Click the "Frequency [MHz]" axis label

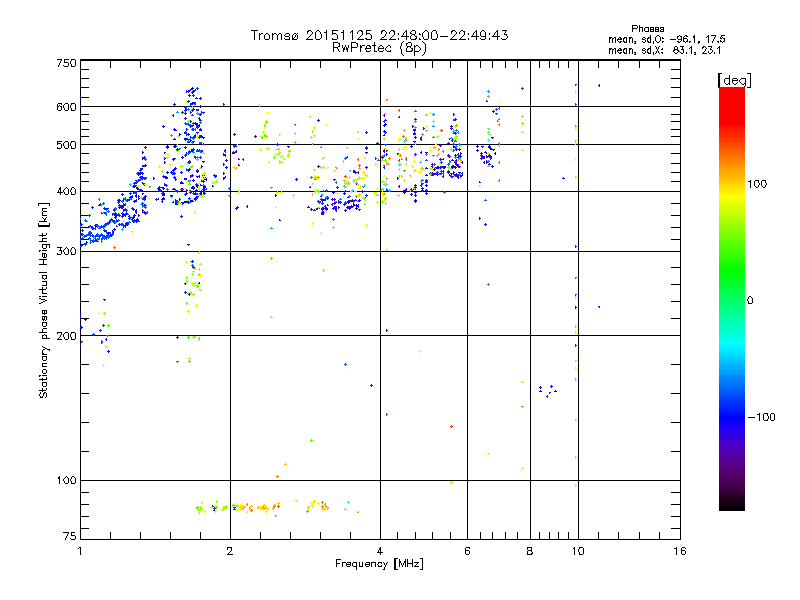pyautogui.click(x=379, y=563)
